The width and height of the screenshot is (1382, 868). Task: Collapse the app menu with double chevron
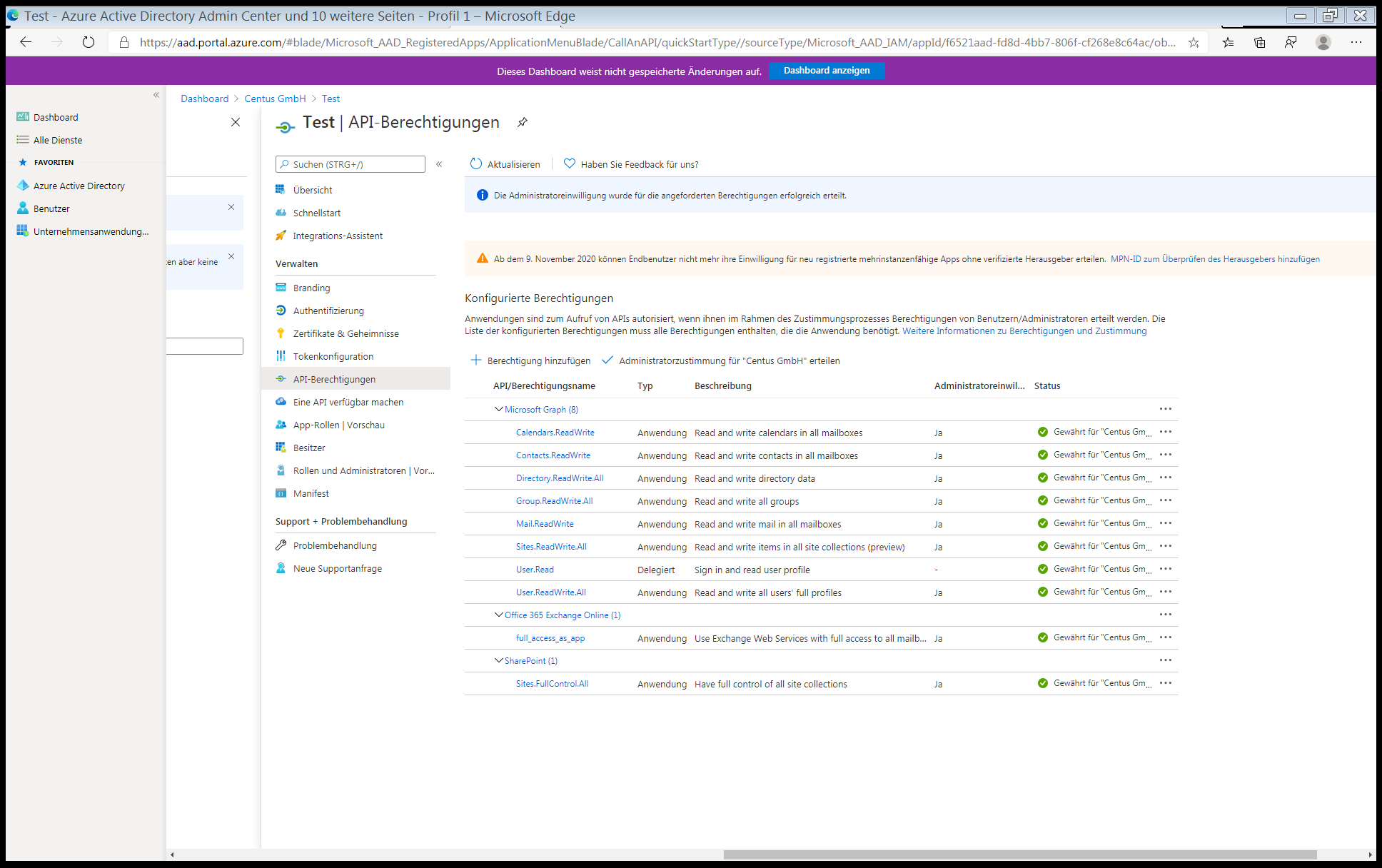[x=439, y=164]
